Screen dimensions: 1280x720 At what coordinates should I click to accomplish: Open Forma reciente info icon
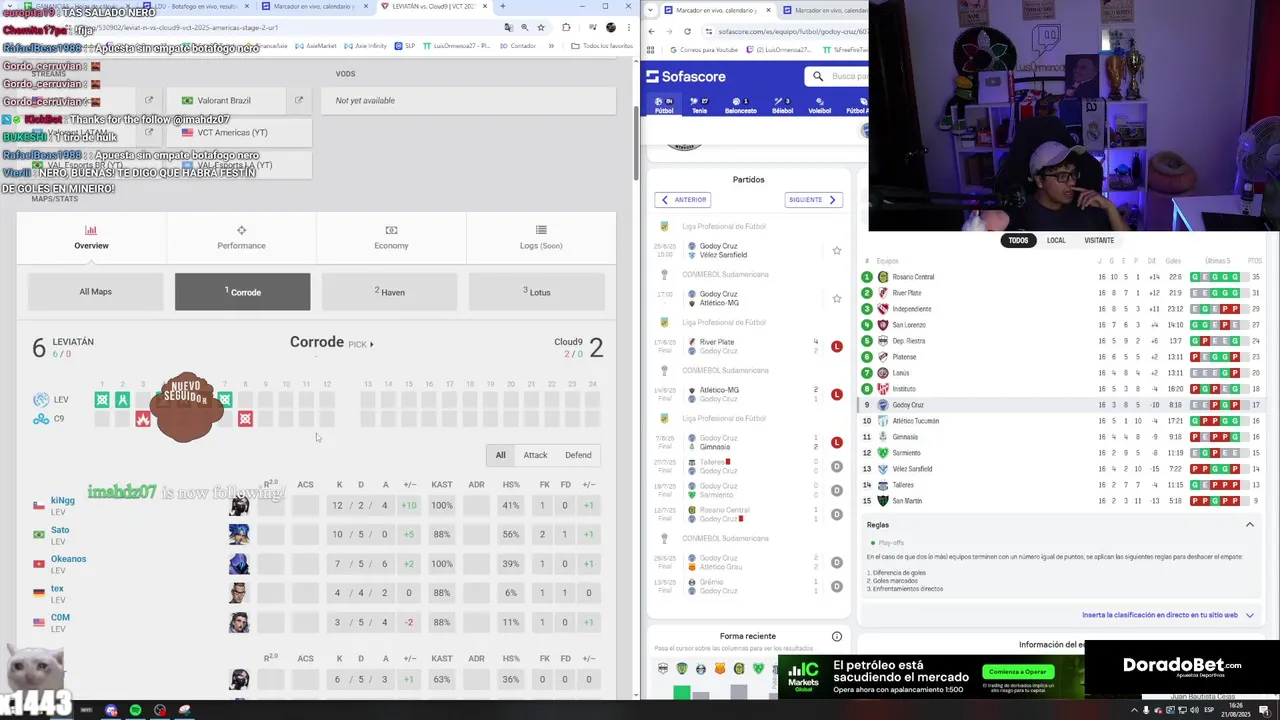coord(837,636)
